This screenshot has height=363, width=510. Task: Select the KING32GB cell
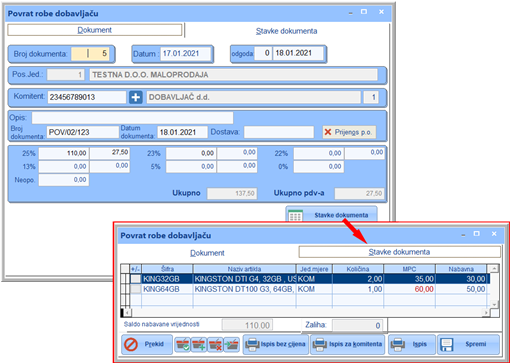point(167,279)
